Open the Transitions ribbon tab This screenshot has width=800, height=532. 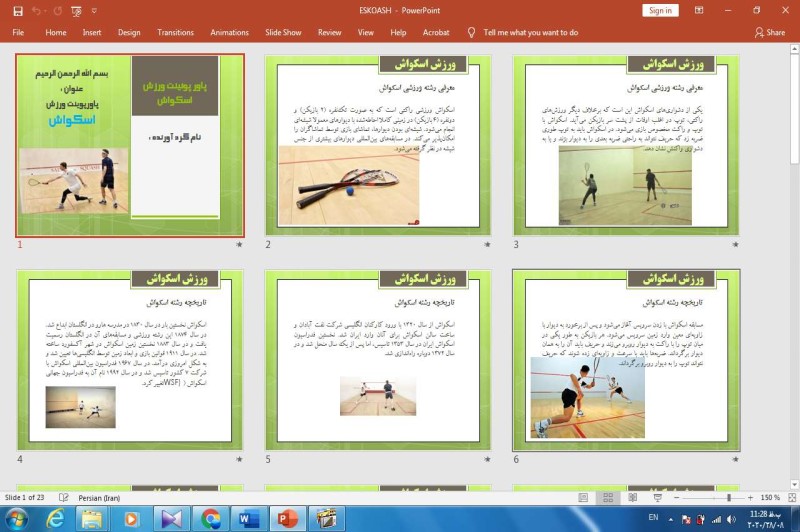click(175, 32)
